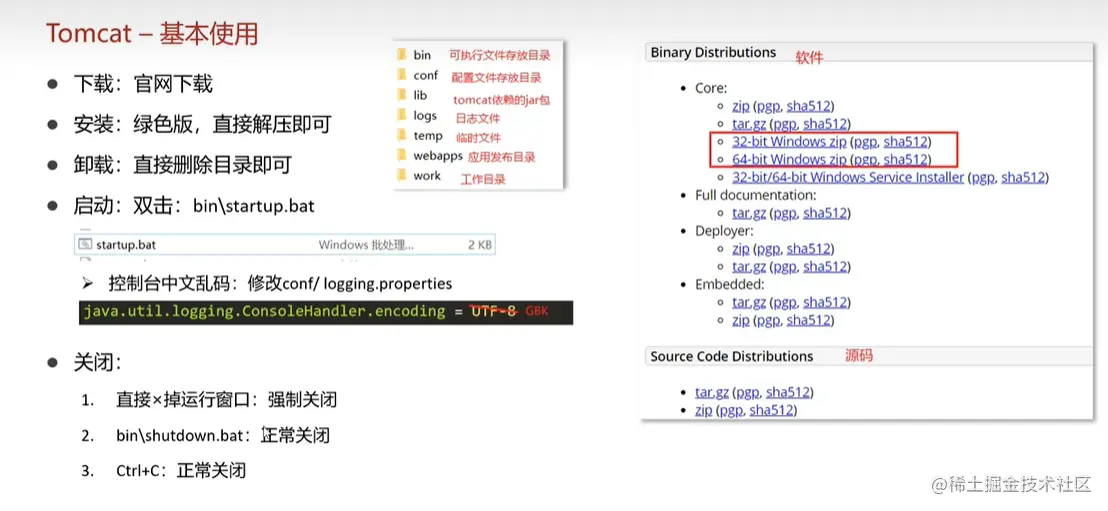Download the 64-bit Windows zip
This screenshot has width=1108, height=511.
click(x=789, y=159)
